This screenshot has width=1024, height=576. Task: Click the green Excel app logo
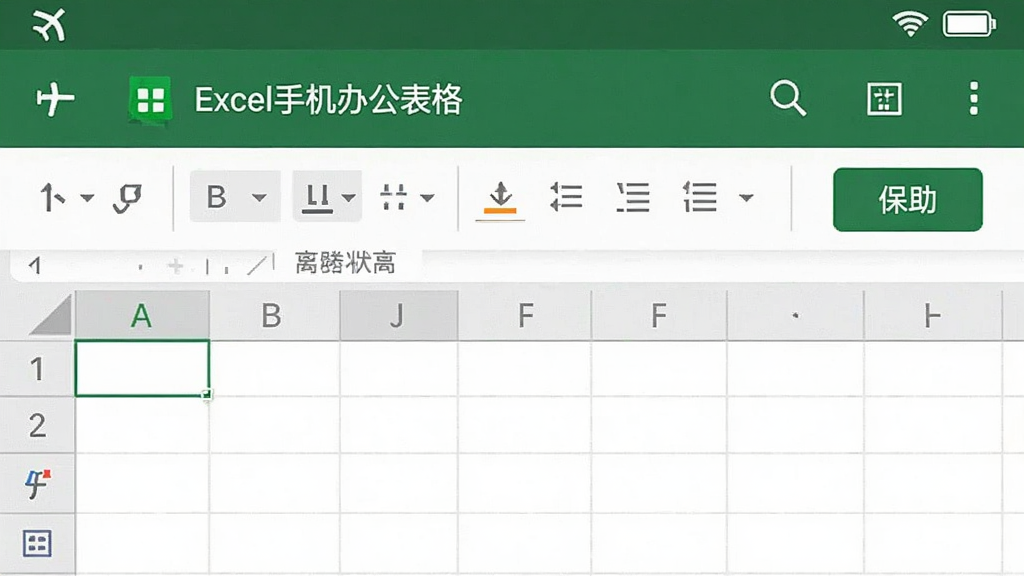tap(151, 101)
